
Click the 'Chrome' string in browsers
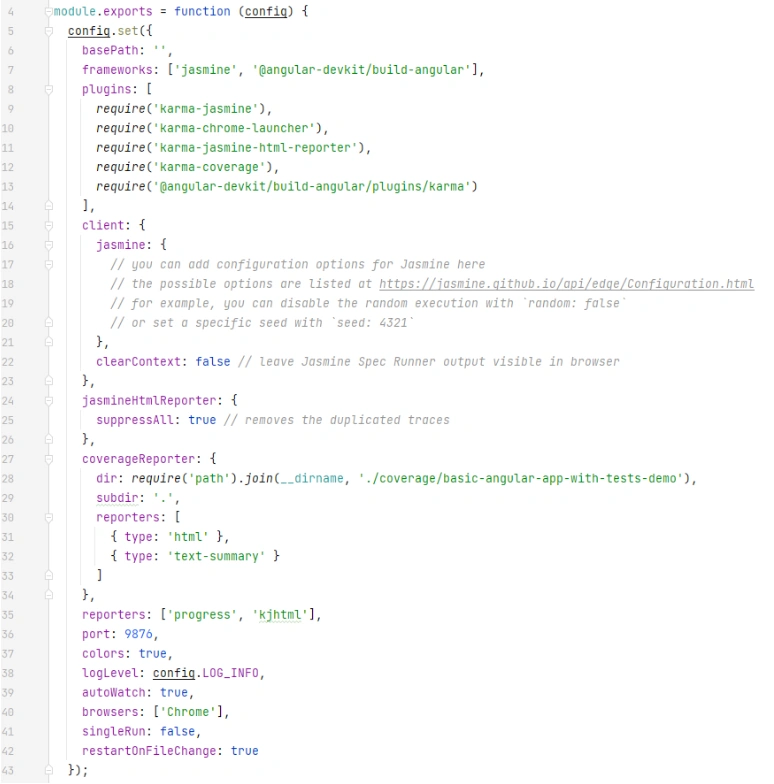188,712
